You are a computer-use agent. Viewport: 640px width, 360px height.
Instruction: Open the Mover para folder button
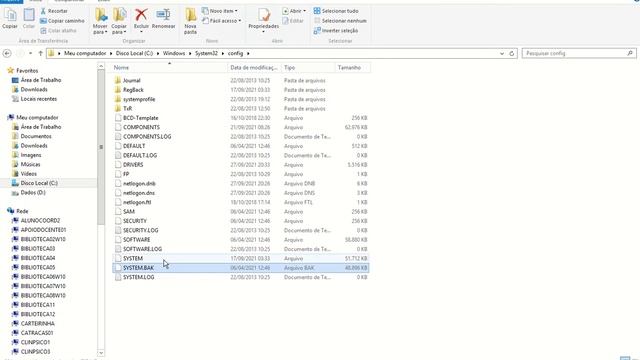(x=100, y=21)
